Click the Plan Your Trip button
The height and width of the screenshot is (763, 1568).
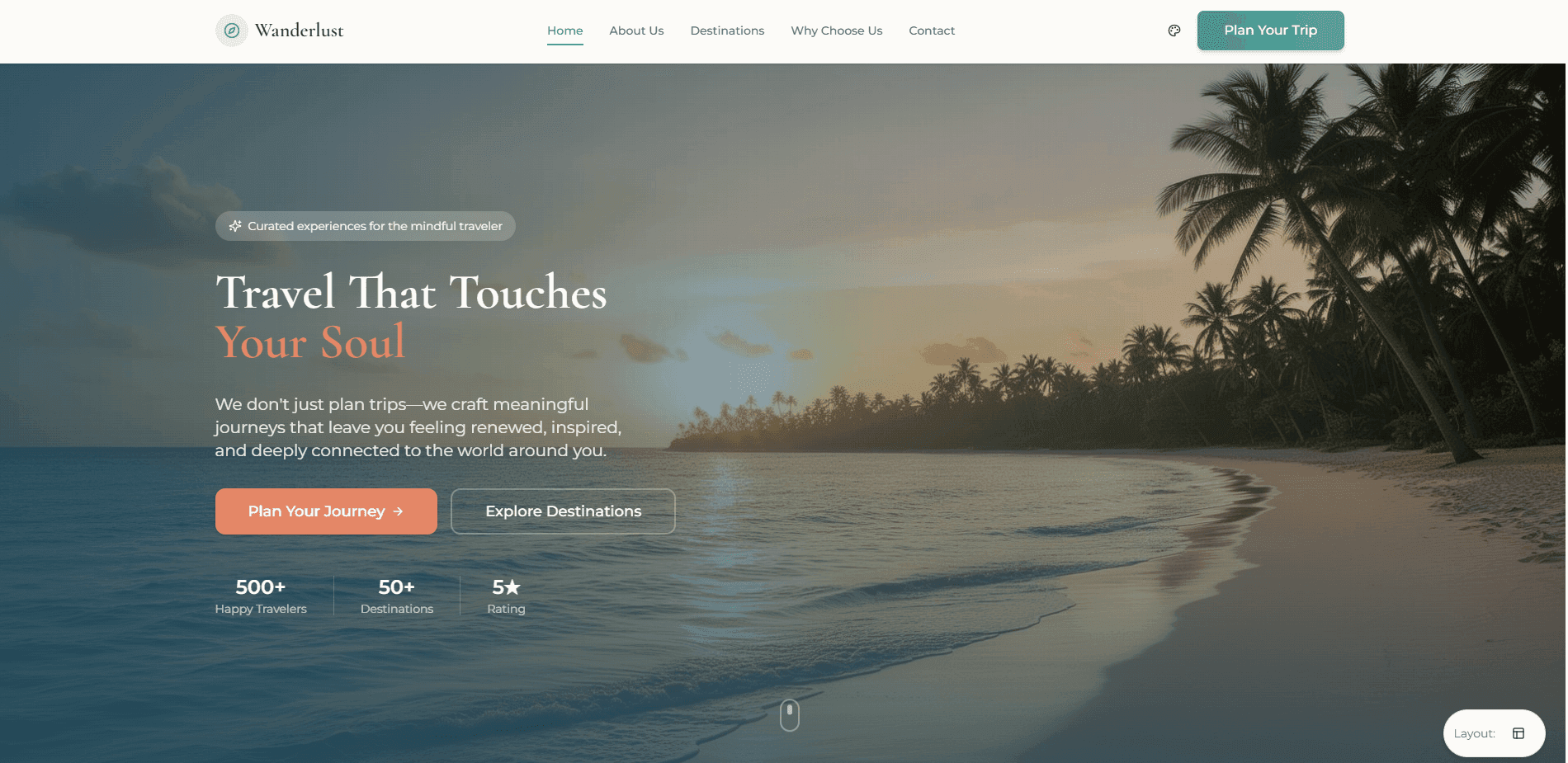(1271, 31)
